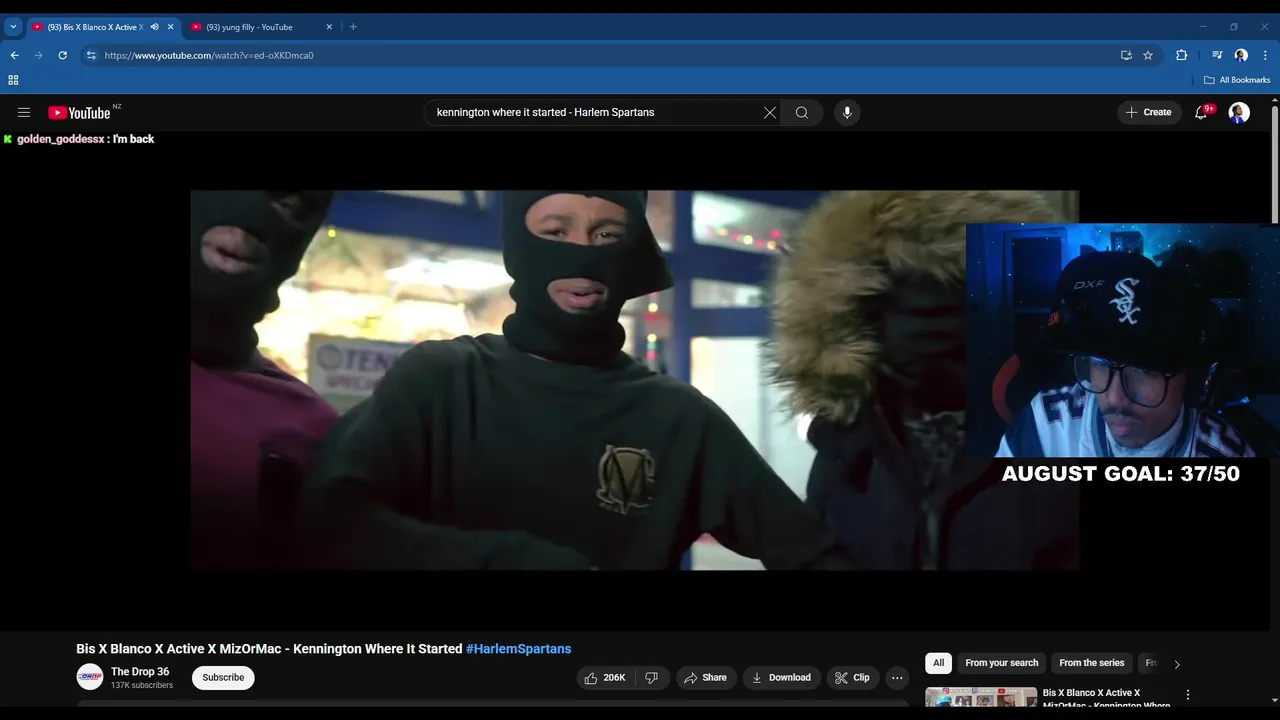This screenshot has width=1280, height=720.
Task: Open media controls icon in browser toolbar
Action: [1217, 55]
